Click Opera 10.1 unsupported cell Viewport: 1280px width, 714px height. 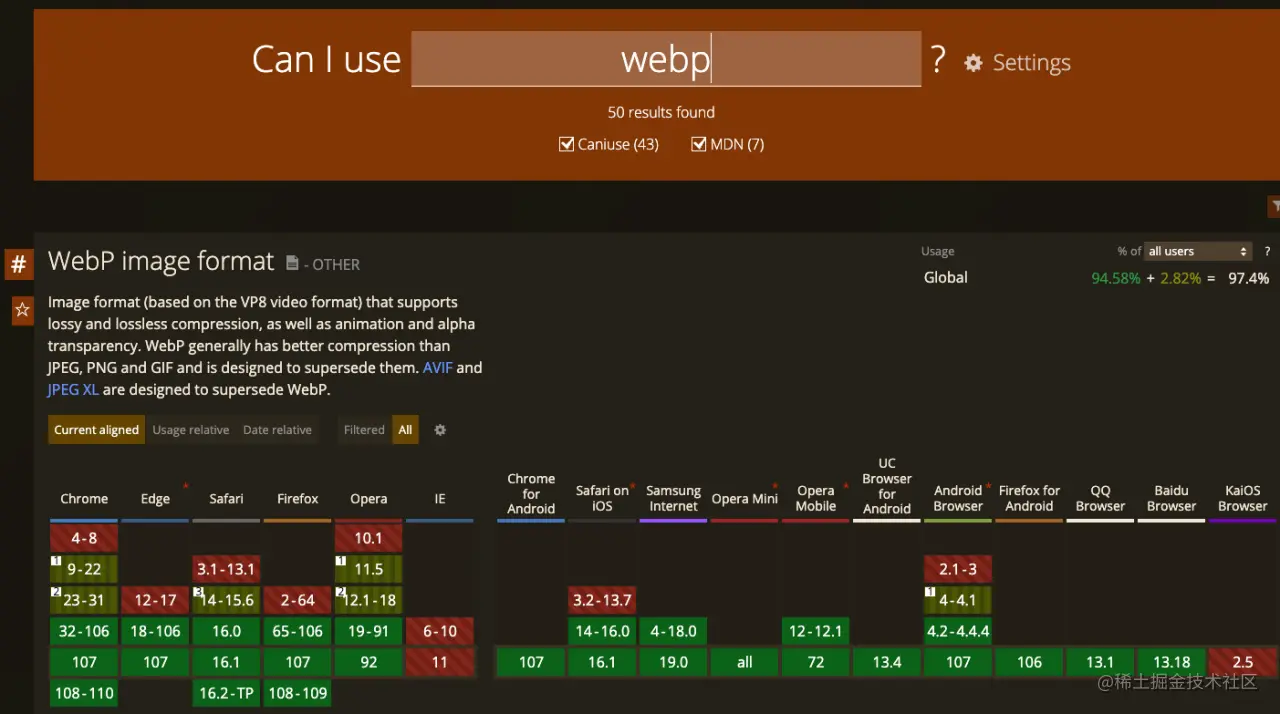click(x=368, y=538)
